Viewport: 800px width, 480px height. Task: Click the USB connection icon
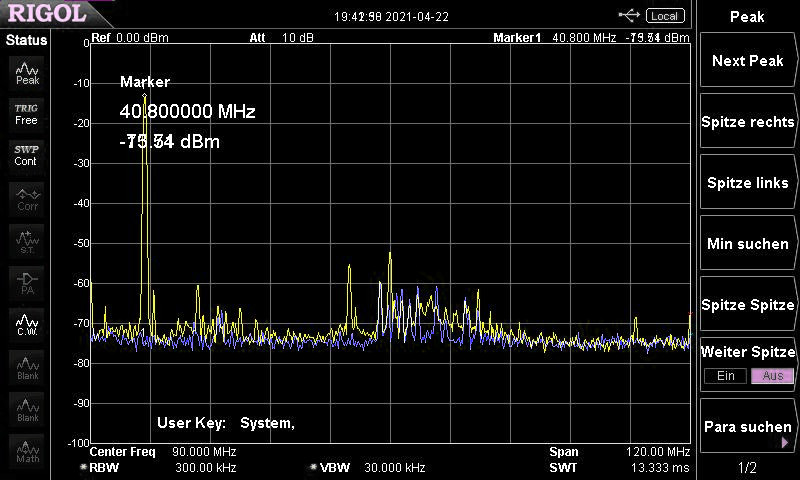pos(629,16)
